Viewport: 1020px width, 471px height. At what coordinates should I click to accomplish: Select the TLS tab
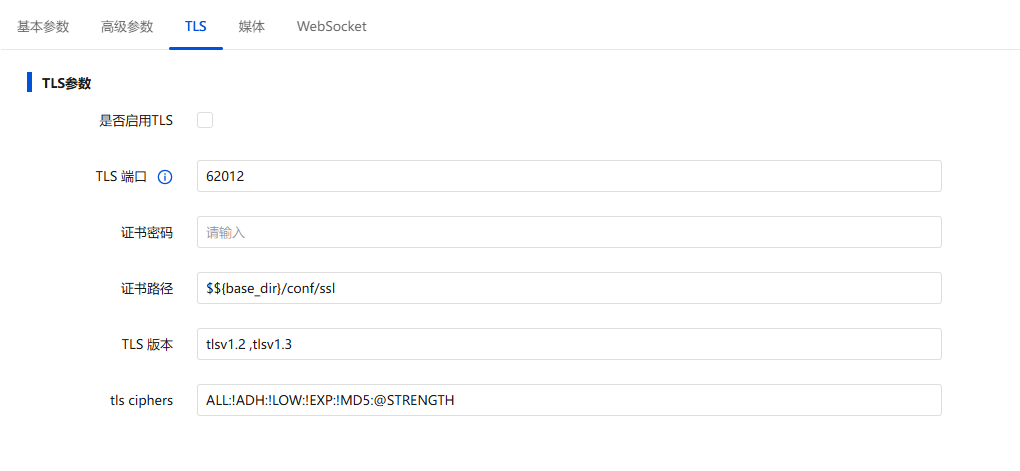pyautogui.click(x=196, y=26)
